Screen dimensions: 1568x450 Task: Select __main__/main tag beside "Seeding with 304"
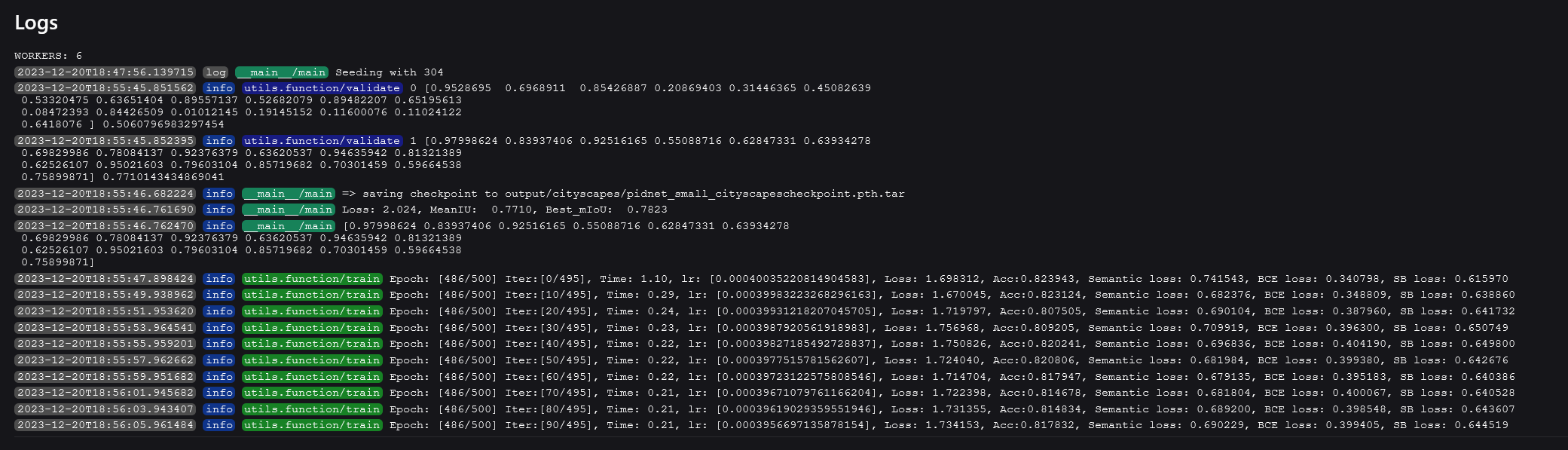[x=281, y=72]
